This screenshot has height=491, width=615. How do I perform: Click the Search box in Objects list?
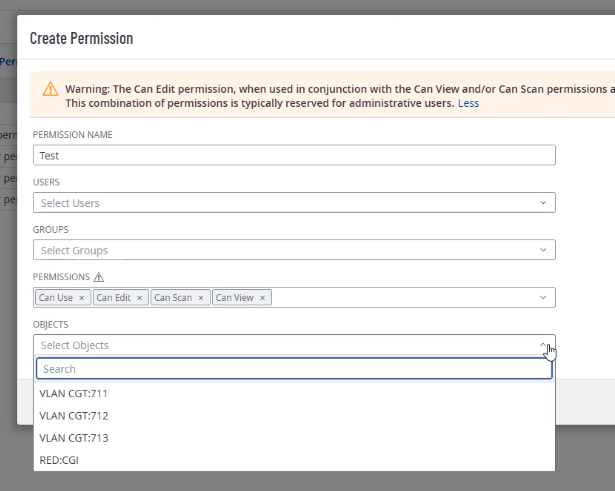[294, 369]
